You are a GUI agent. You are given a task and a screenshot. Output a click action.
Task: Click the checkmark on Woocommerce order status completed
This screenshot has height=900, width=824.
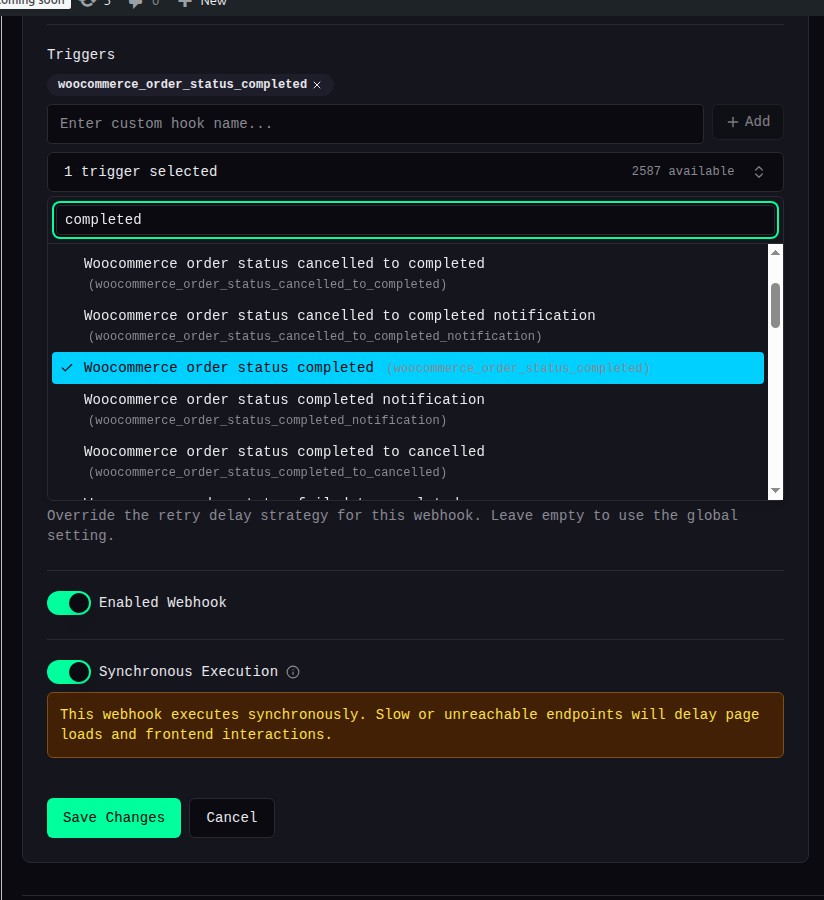[x=67, y=367]
